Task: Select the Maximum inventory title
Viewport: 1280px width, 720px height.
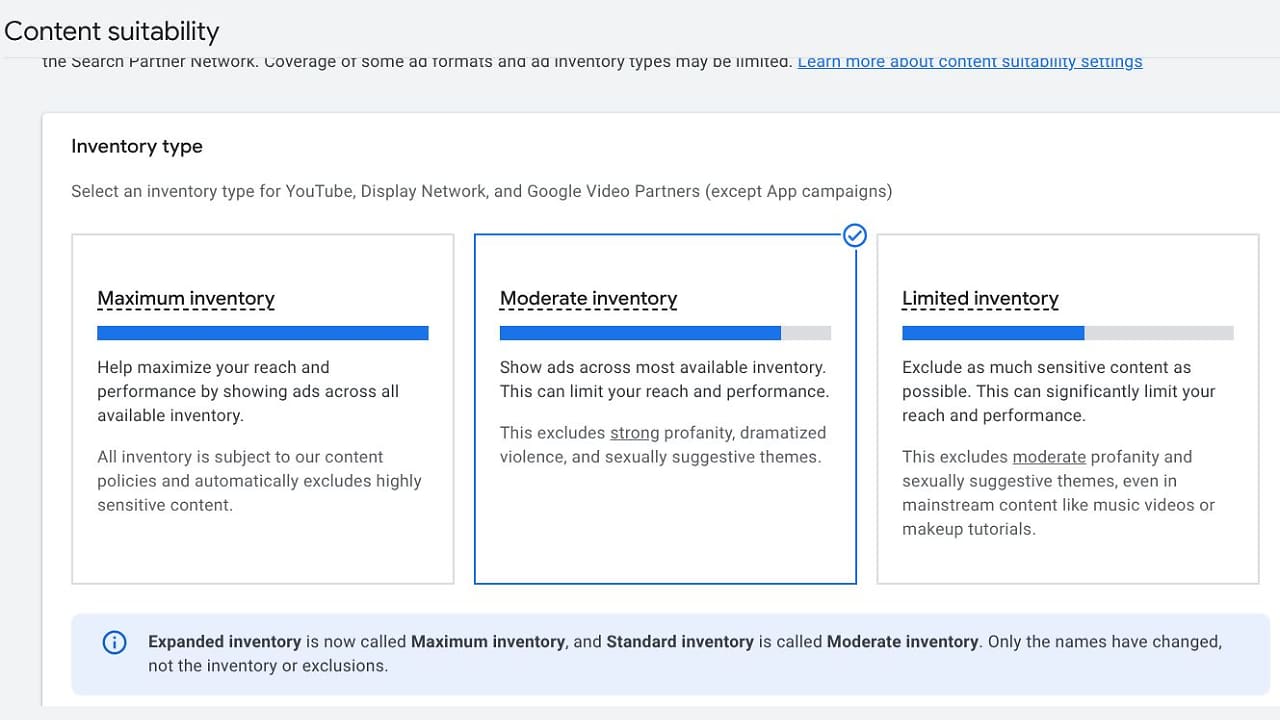Action: 186,299
